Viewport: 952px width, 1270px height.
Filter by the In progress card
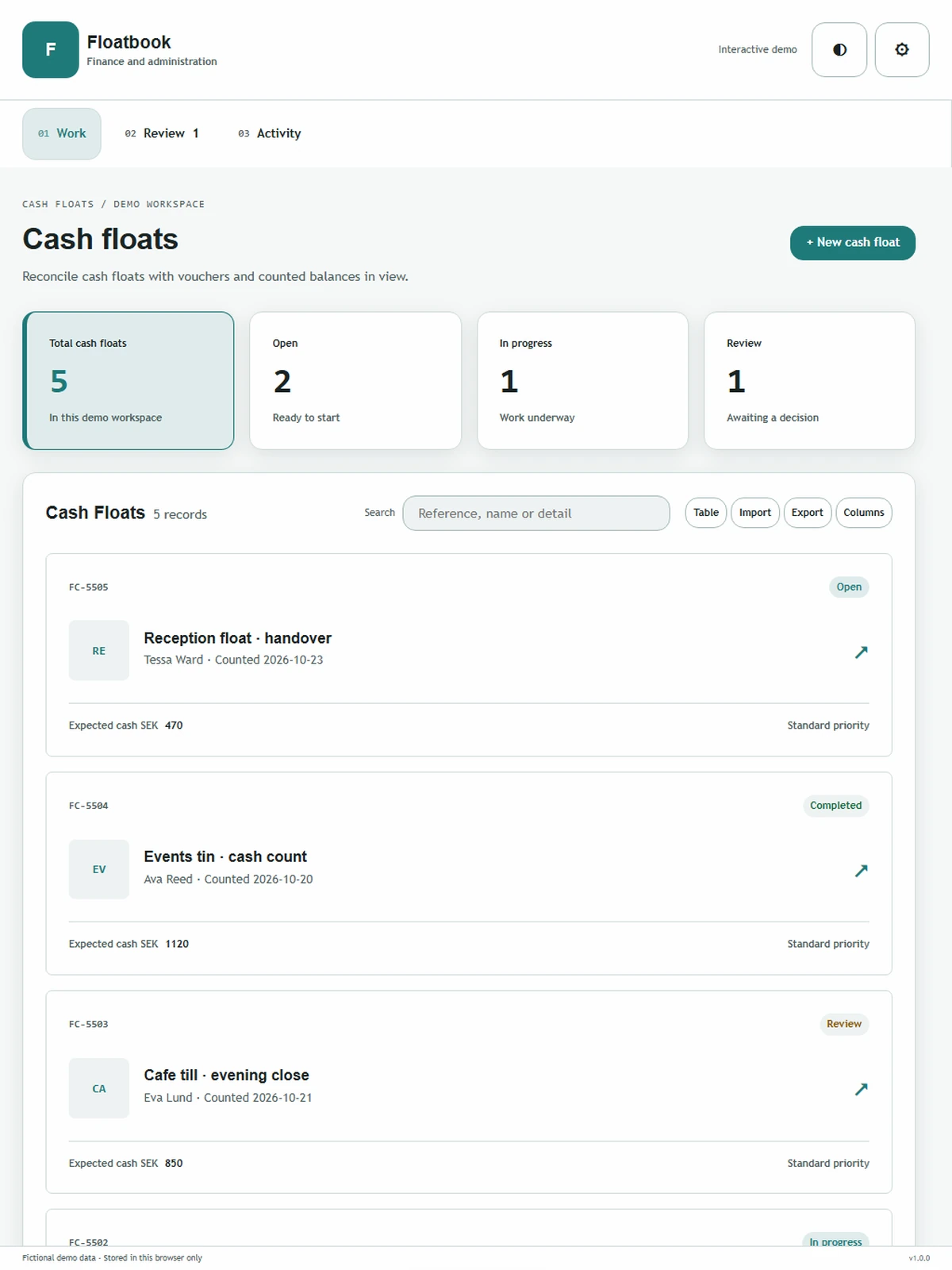[583, 380]
